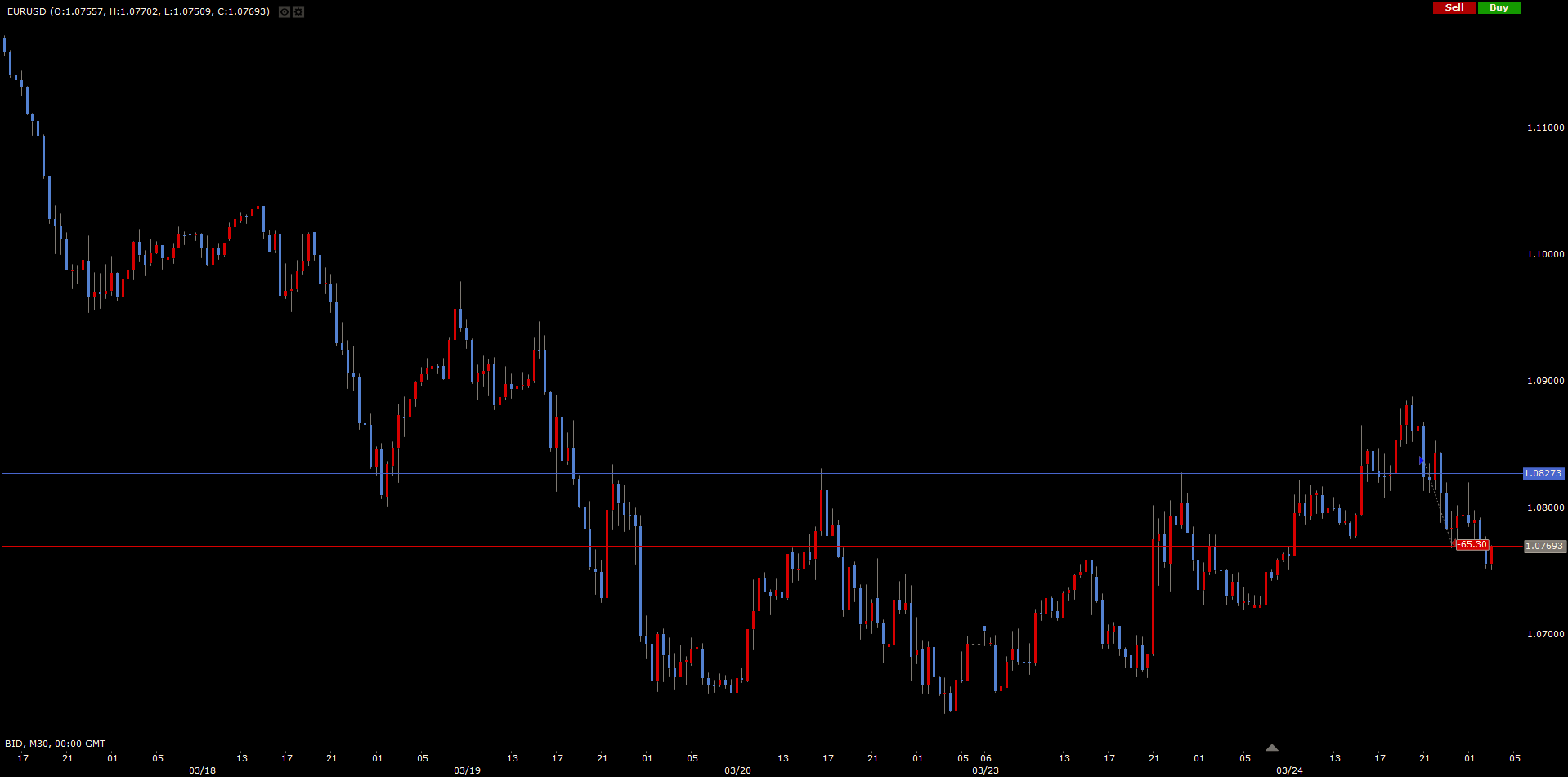The width and height of the screenshot is (1568, 777).
Task: Click the gray triangle marker on time axis
Action: 1271,748
